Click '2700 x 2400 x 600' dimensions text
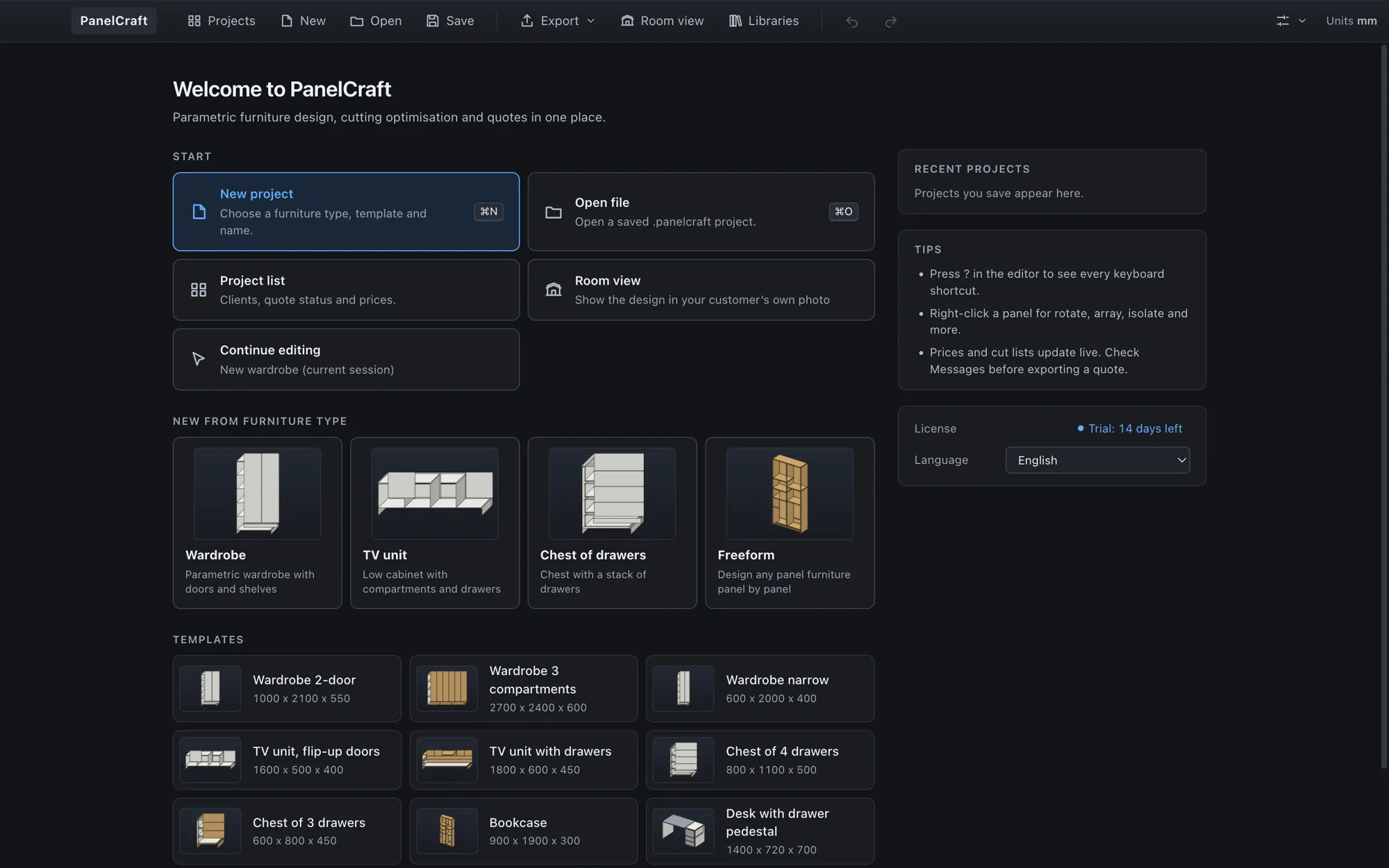 (x=538, y=708)
